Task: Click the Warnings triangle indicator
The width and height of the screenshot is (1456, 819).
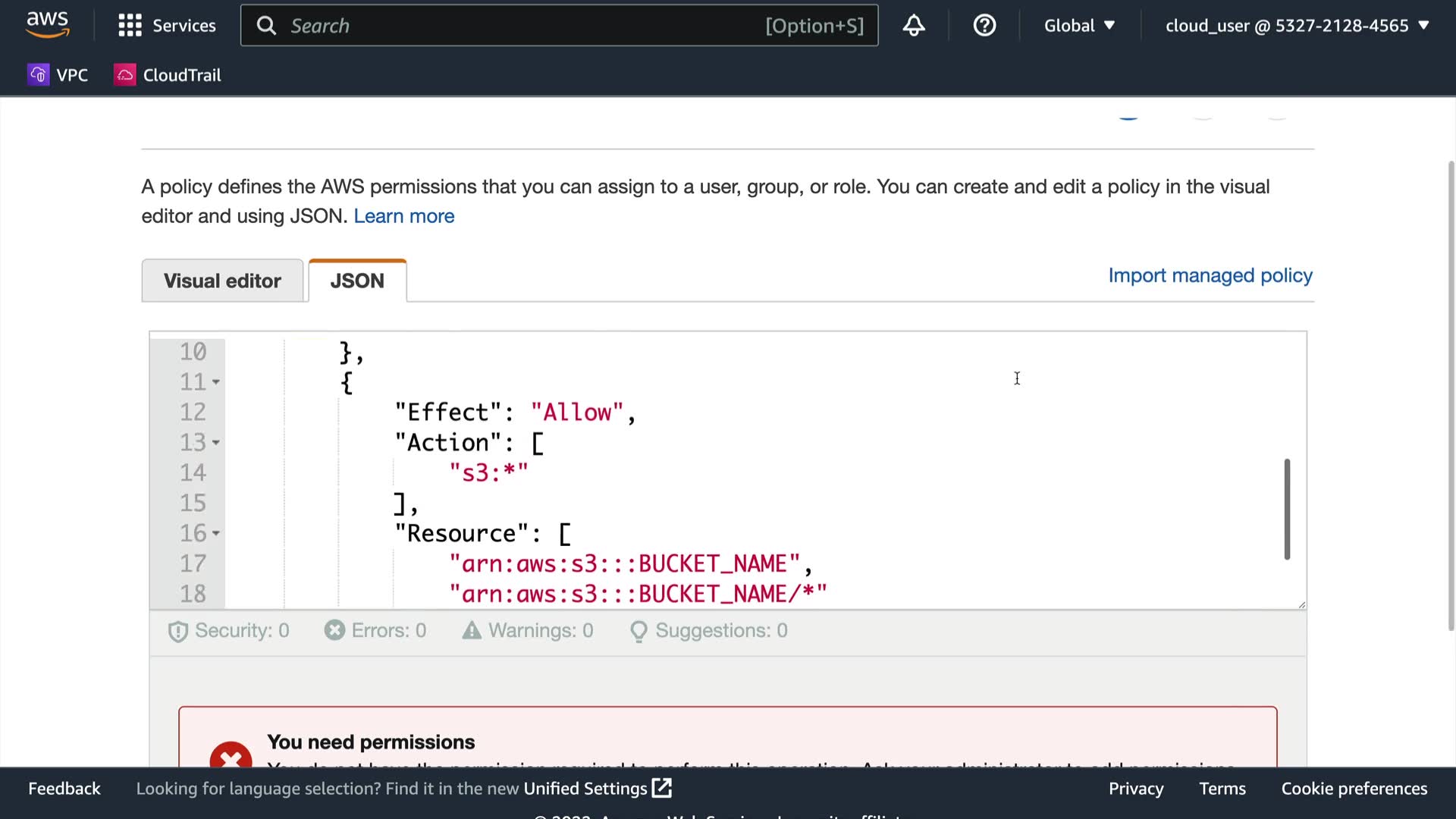Action: tap(472, 630)
